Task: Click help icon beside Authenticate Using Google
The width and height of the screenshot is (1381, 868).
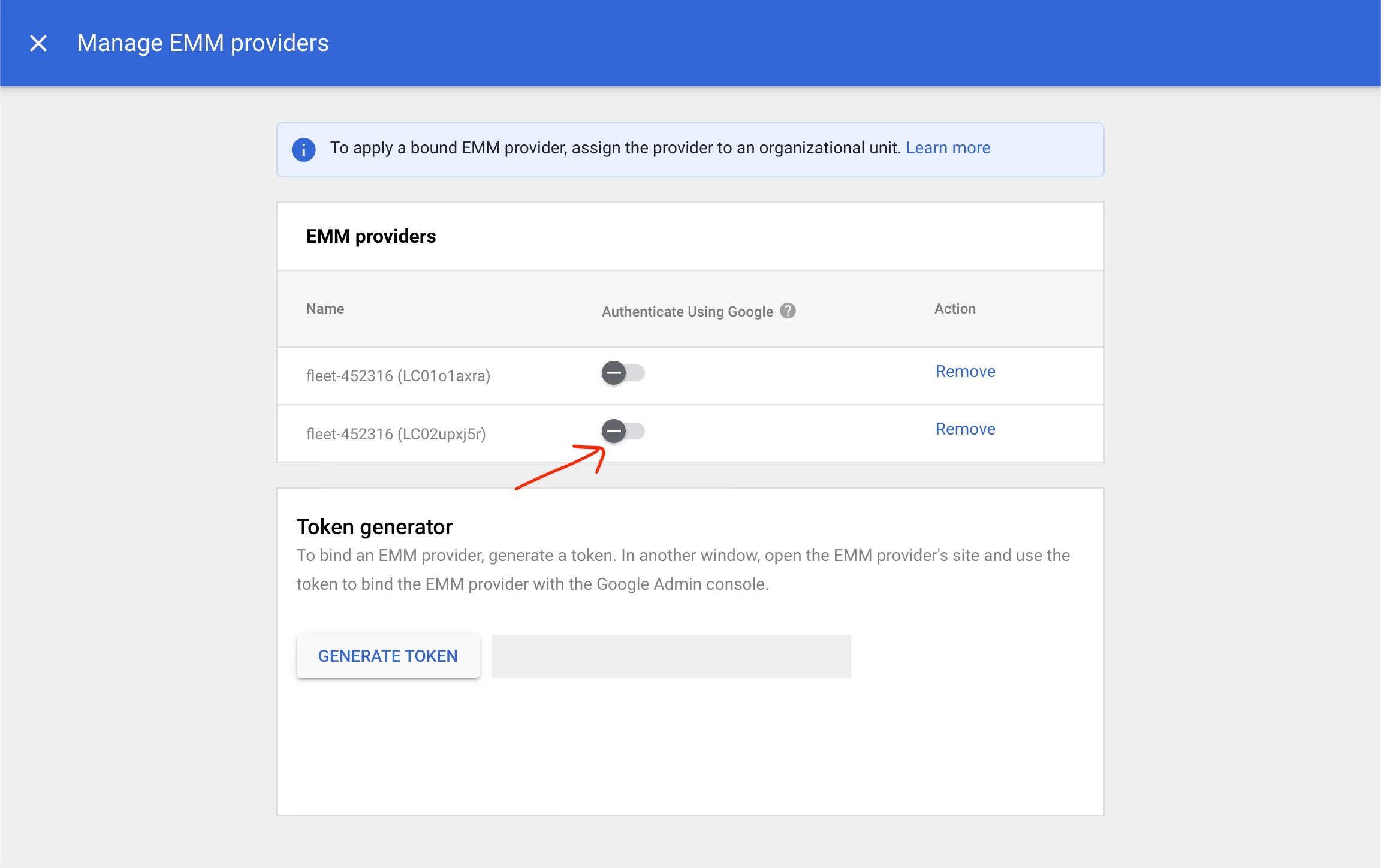Action: point(788,311)
